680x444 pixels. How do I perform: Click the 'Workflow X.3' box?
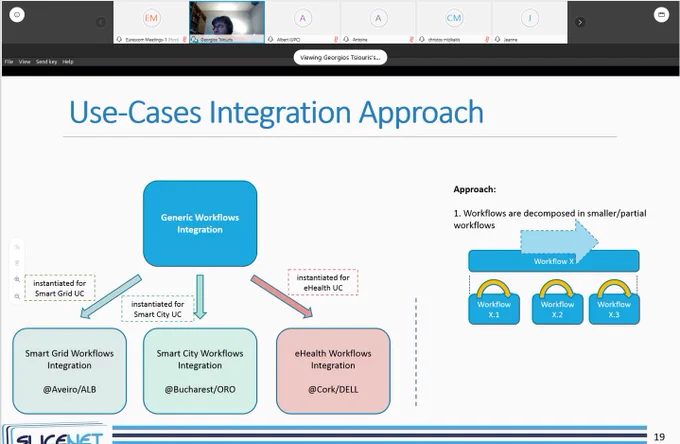coord(614,309)
